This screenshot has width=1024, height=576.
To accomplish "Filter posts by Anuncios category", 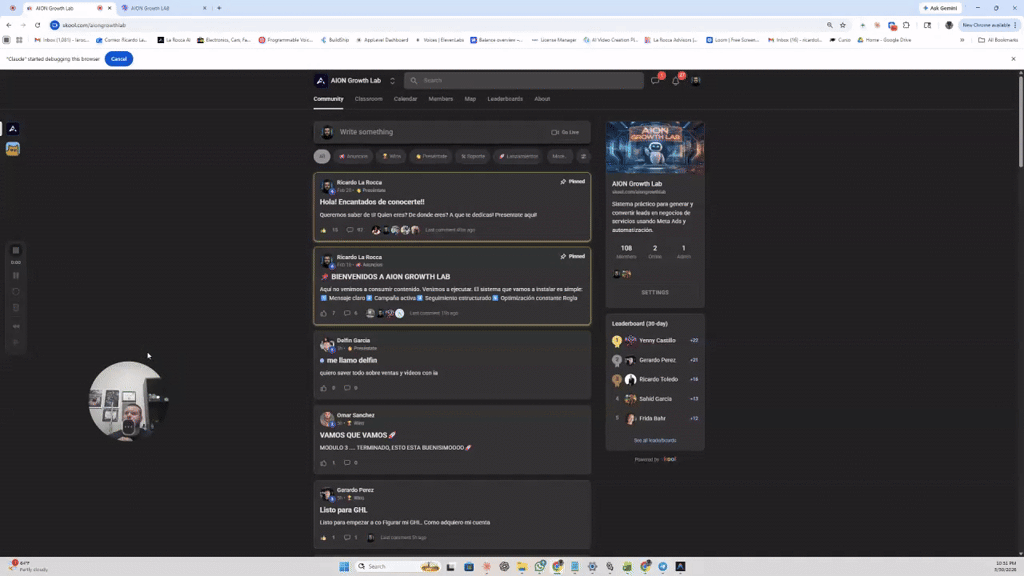I will [353, 156].
